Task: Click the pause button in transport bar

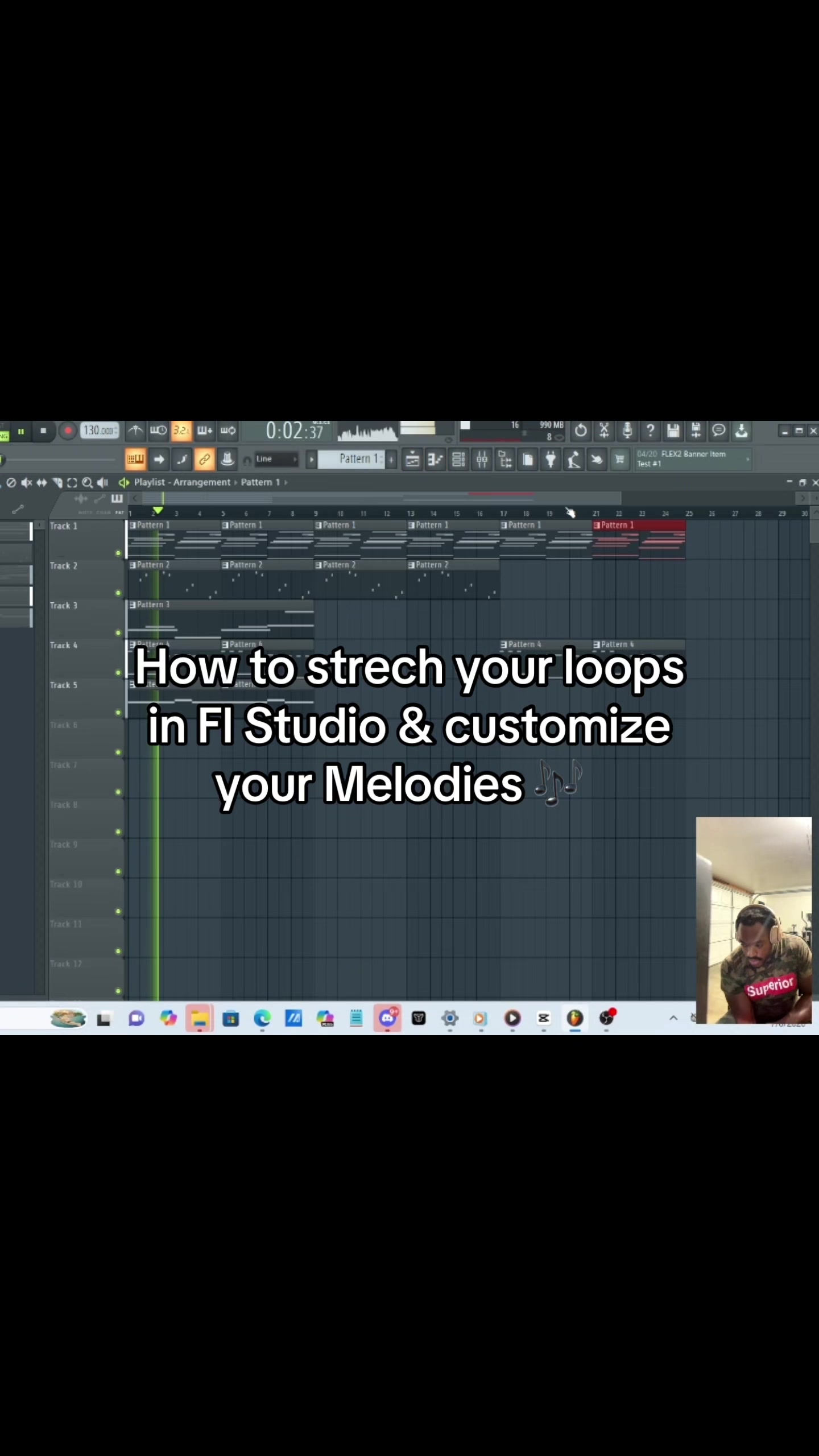Action: tap(21, 432)
